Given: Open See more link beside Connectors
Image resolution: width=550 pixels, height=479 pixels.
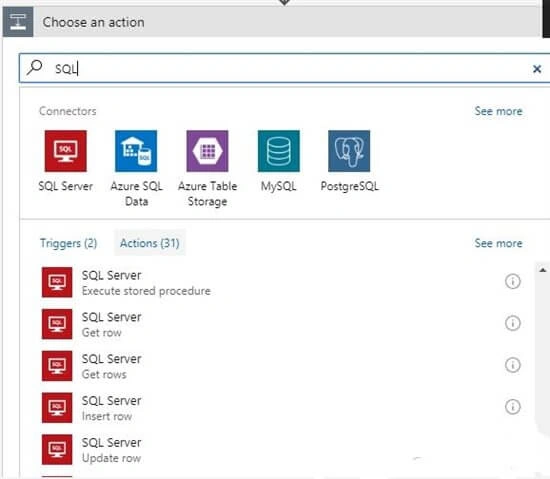Looking at the screenshot, I should (498, 111).
